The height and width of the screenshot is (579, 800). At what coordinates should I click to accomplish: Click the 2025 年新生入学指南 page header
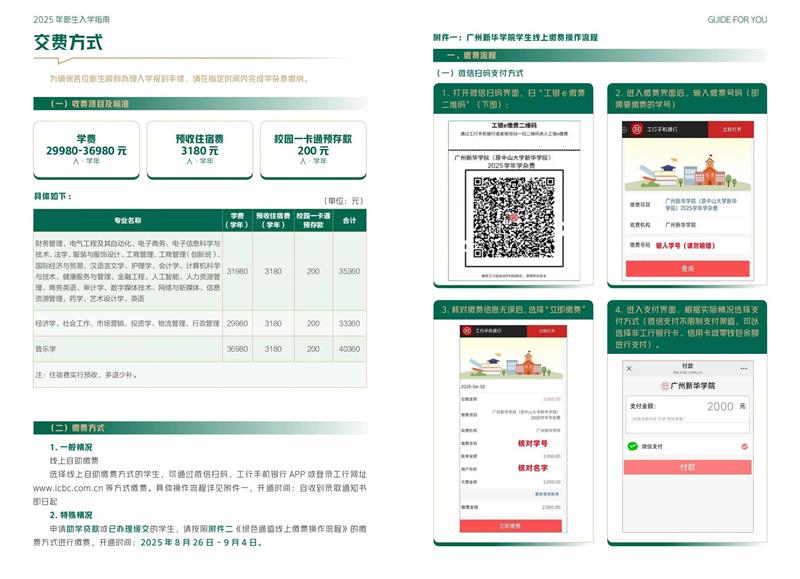[71, 20]
